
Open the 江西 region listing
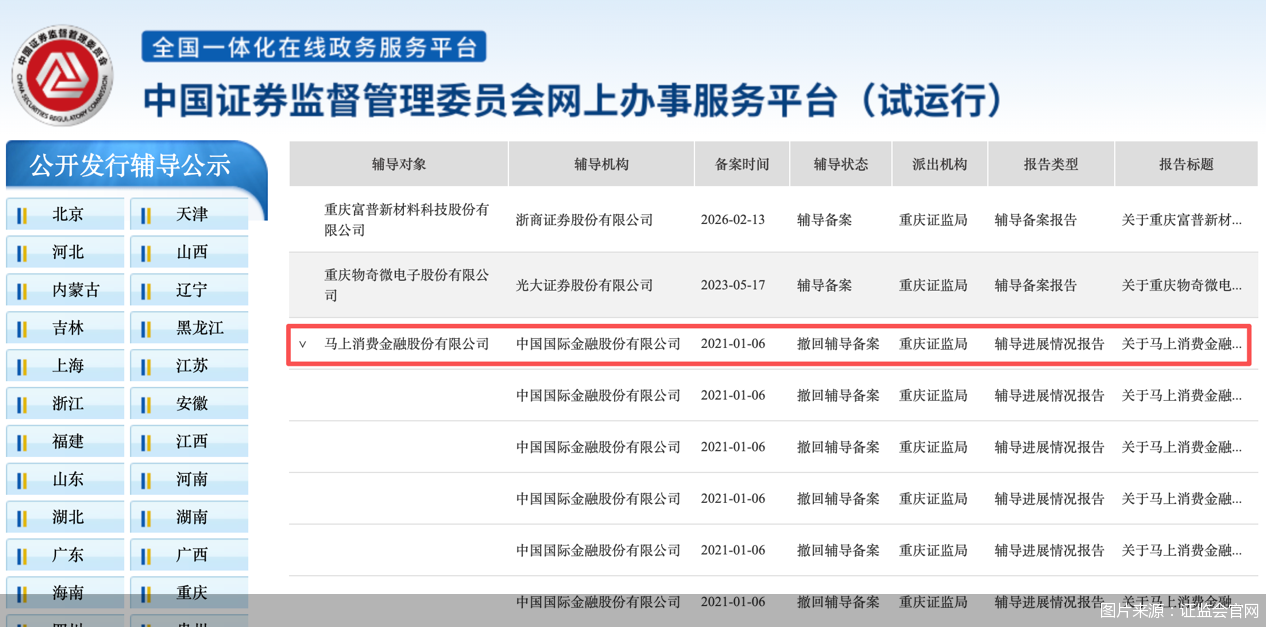pos(189,441)
